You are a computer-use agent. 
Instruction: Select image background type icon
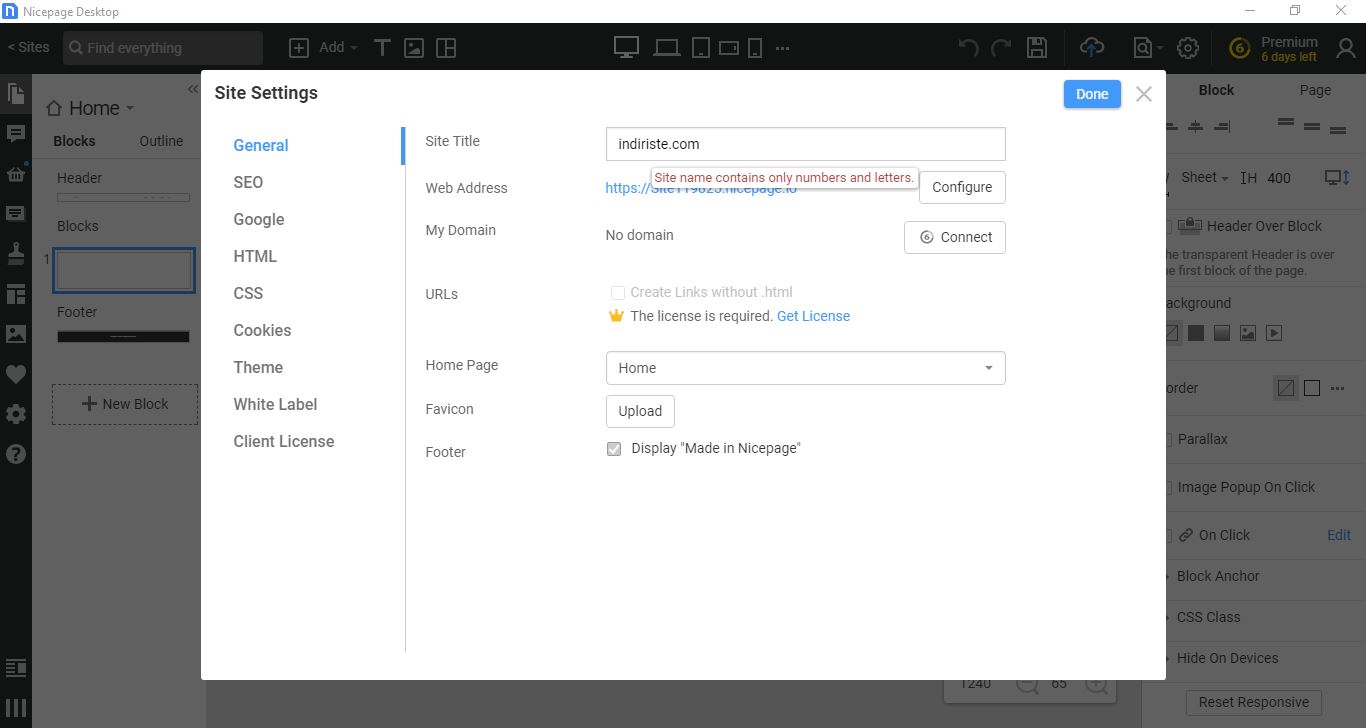coord(1248,333)
